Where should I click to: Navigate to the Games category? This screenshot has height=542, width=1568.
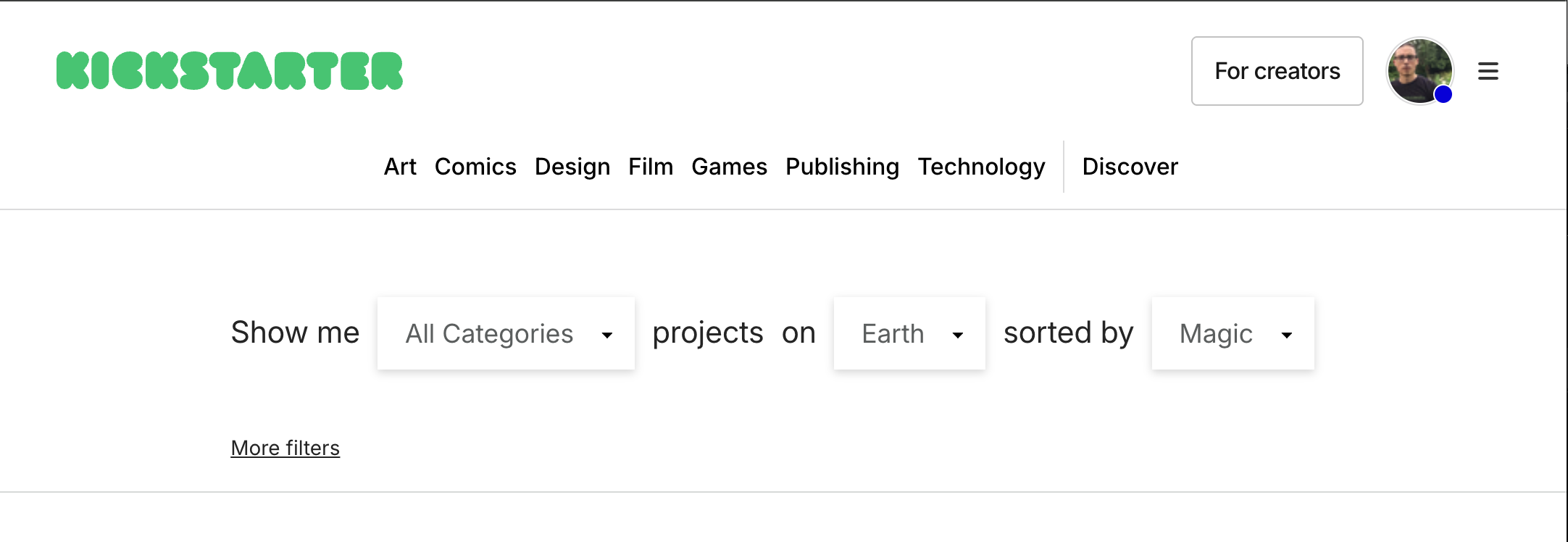(729, 167)
